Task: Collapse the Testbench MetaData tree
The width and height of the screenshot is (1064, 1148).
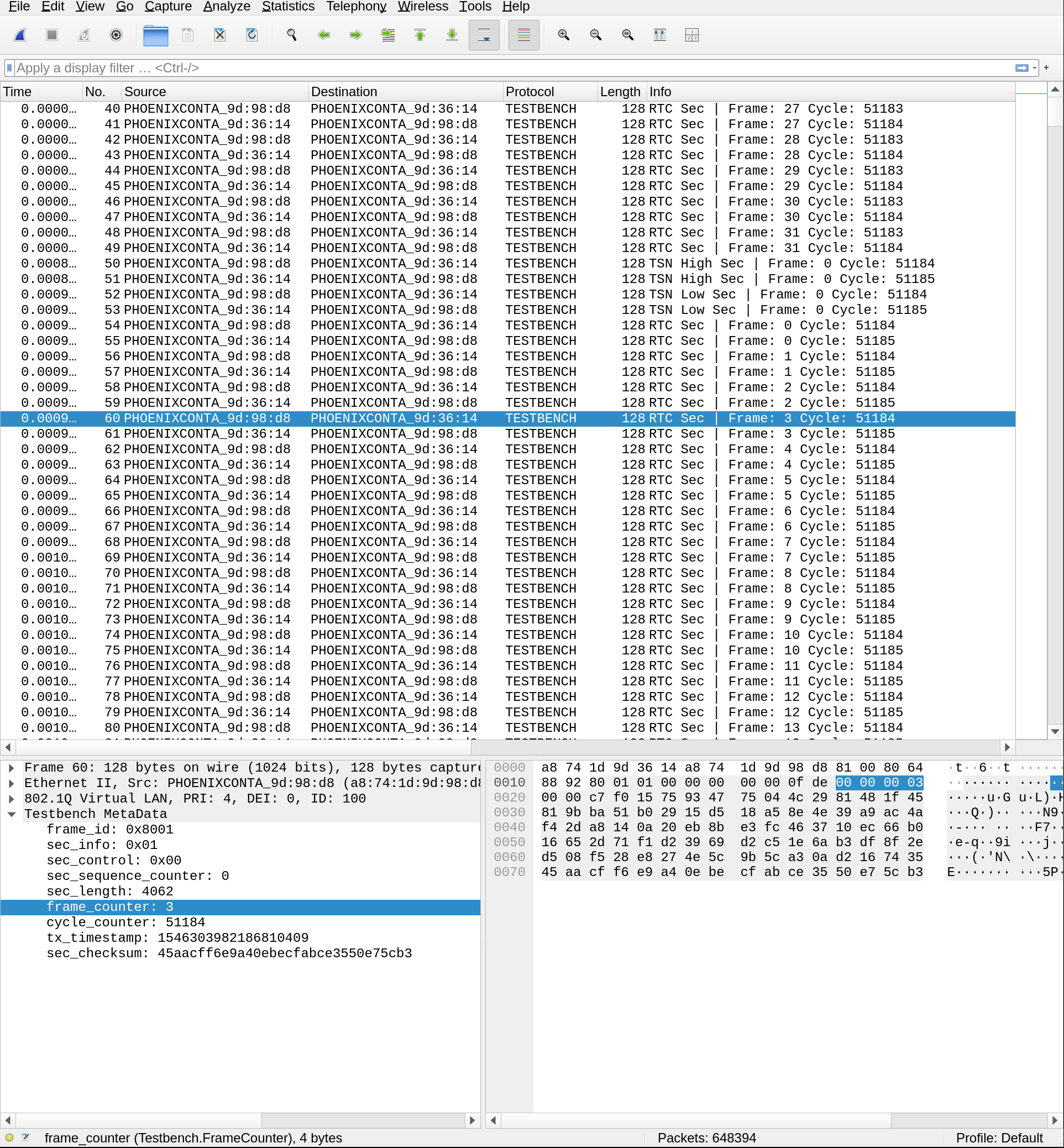Action: click(x=12, y=814)
